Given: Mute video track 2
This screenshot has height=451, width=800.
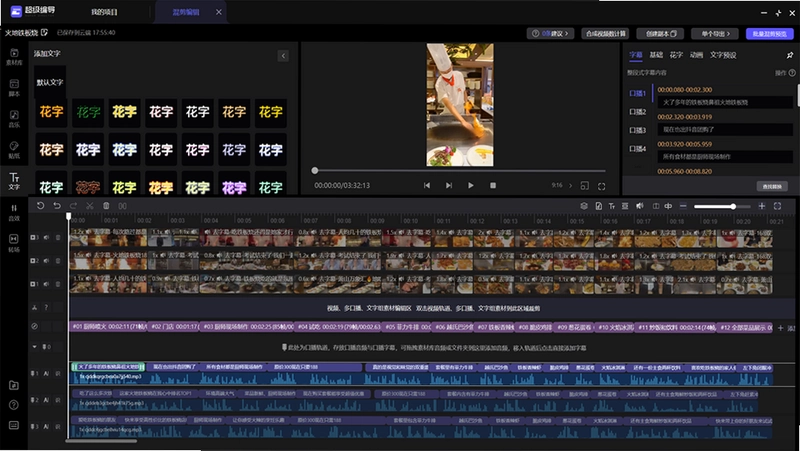Looking at the screenshot, I should click(x=46, y=261).
